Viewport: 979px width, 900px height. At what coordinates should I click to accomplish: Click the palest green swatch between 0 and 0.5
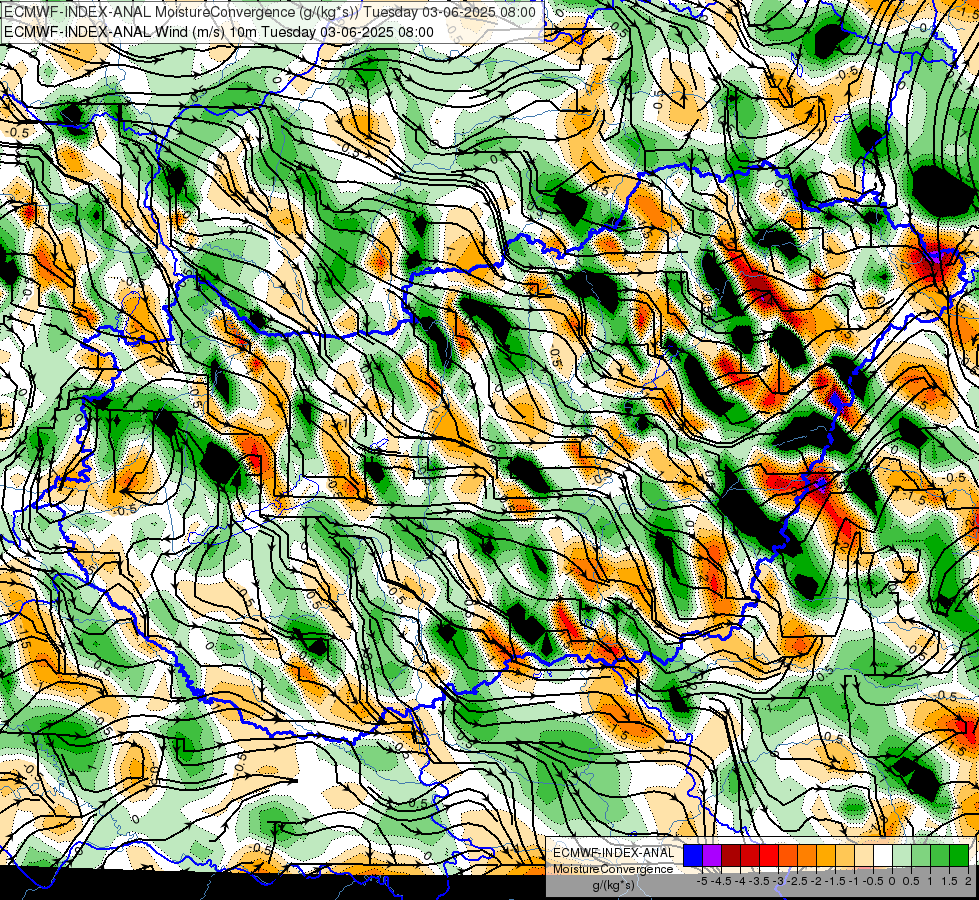click(902, 855)
